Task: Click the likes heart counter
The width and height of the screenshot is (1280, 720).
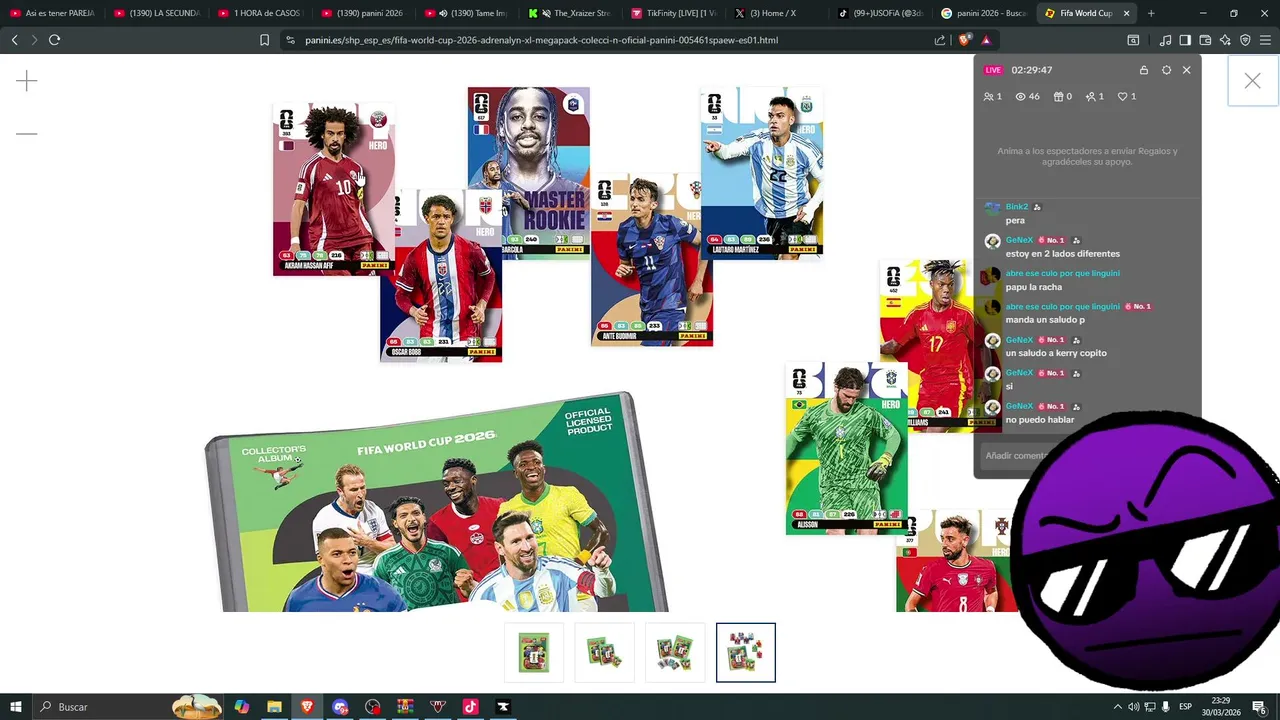Action: coord(1127,97)
